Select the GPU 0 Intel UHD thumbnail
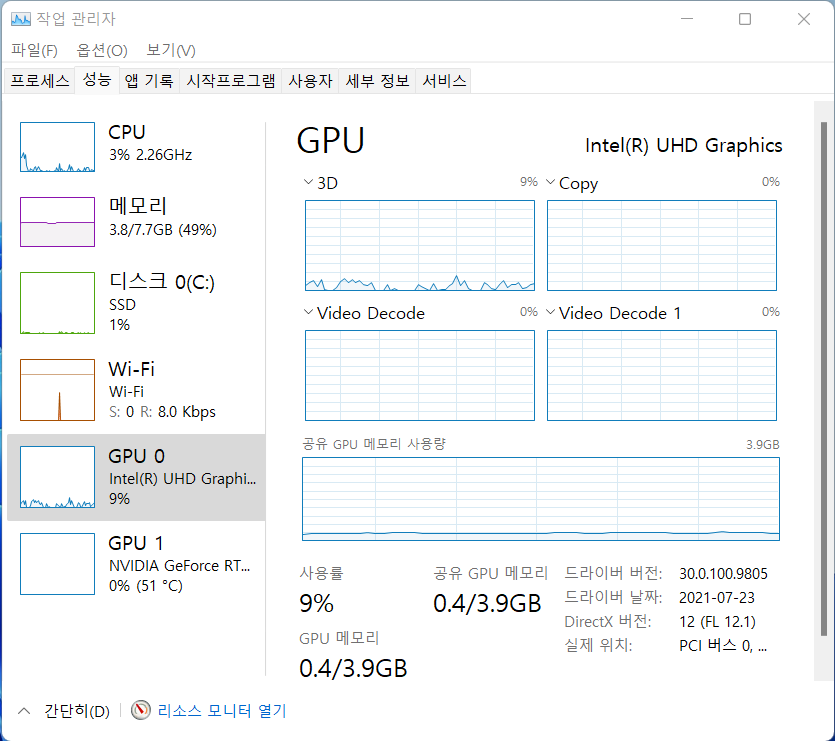This screenshot has width=835, height=741. pyautogui.click(x=57, y=477)
